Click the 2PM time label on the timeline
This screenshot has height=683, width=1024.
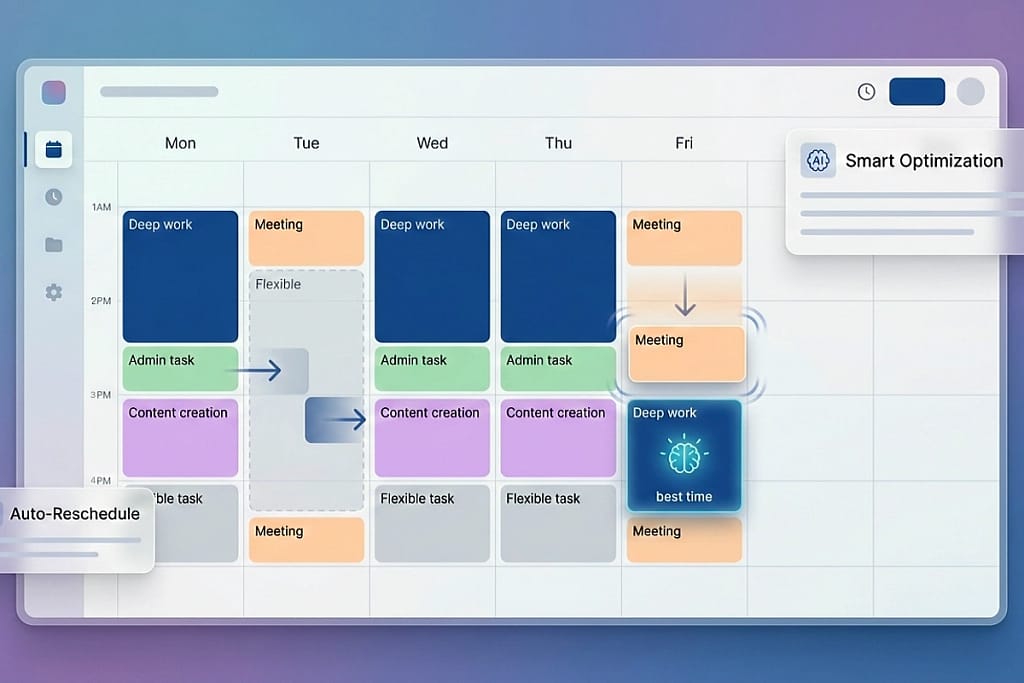click(x=100, y=300)
